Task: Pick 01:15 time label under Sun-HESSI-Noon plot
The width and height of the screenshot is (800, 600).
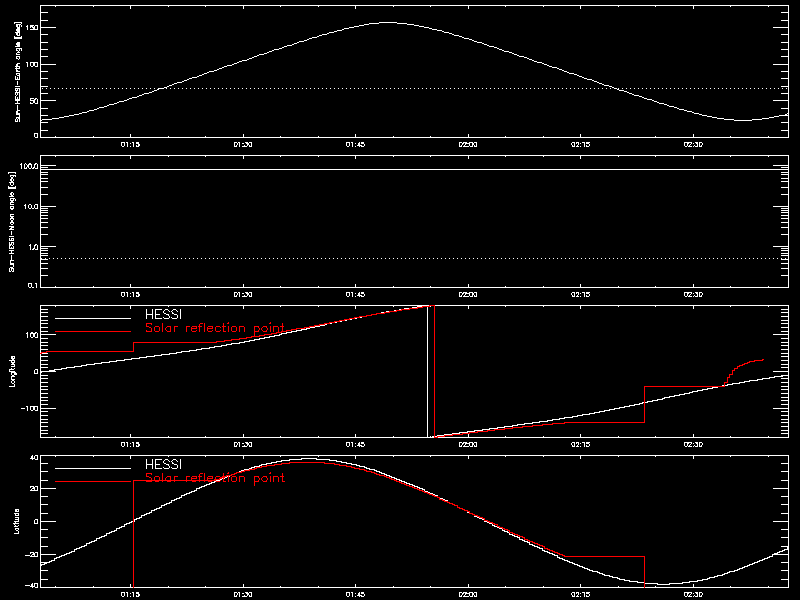Action: click(130, 295)
